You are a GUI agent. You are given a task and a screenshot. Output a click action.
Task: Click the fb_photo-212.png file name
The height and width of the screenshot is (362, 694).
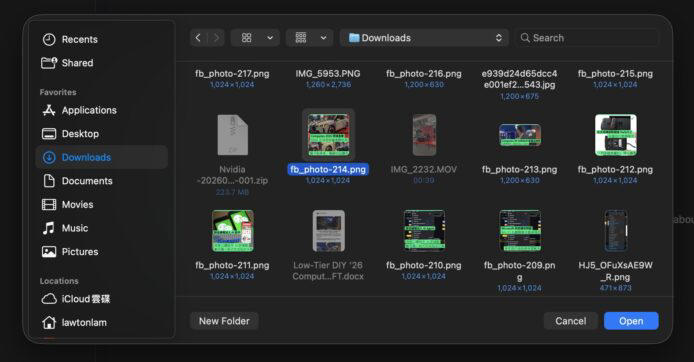[x=616, y=169]
